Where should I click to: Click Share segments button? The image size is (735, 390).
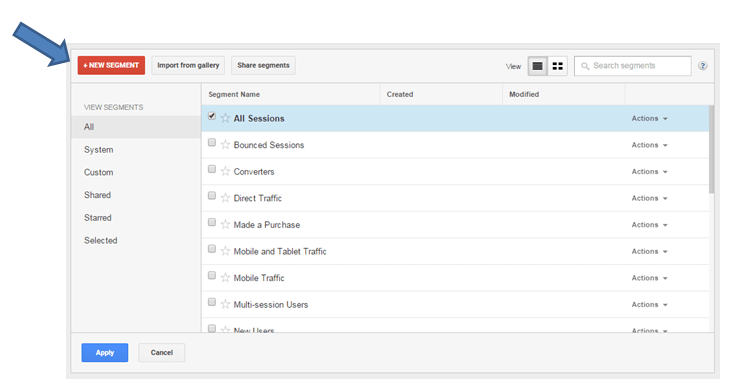(263, 65)
